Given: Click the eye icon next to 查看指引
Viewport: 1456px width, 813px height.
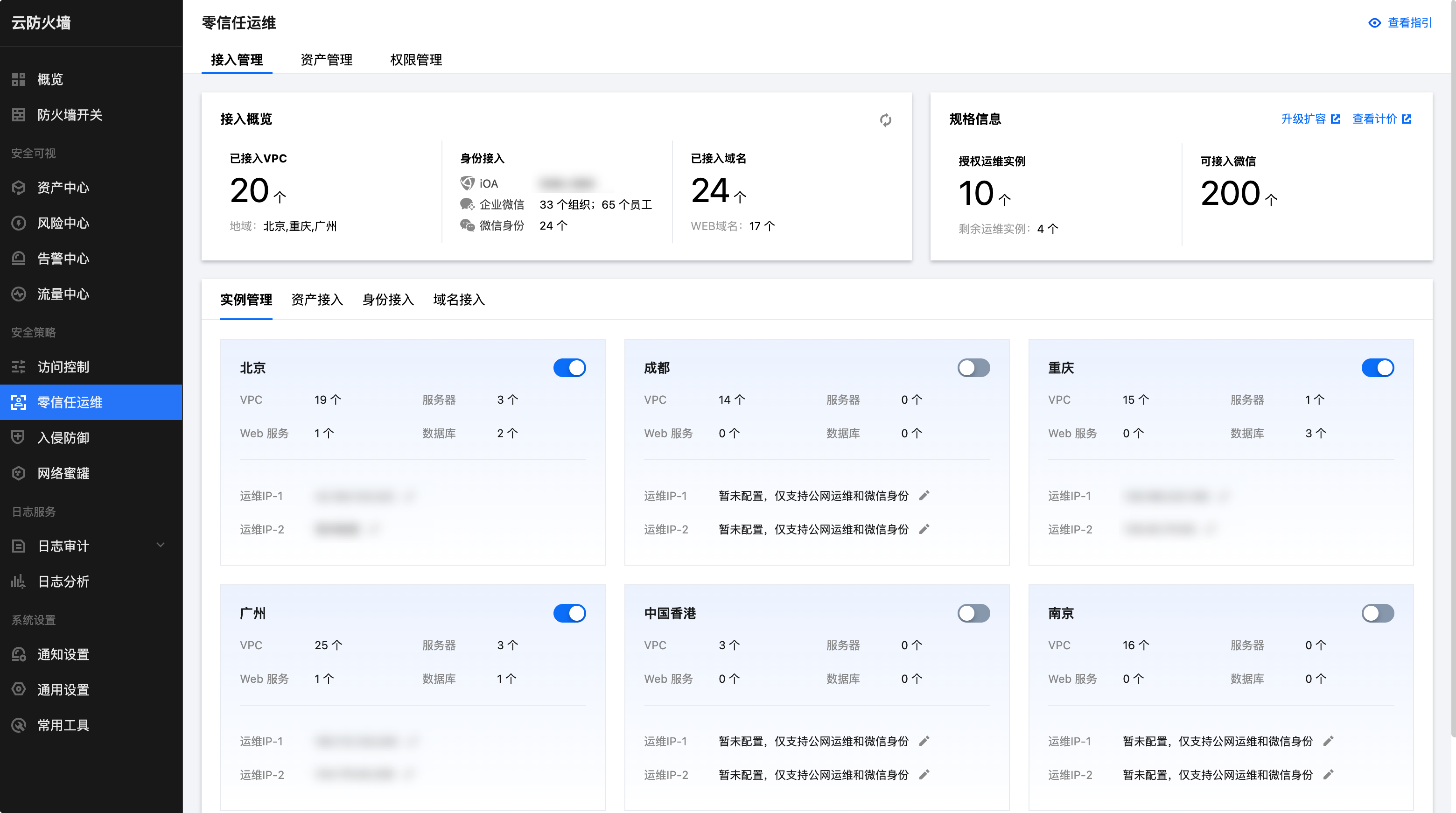Looking at the screenshot, I should click(1375, 23).
